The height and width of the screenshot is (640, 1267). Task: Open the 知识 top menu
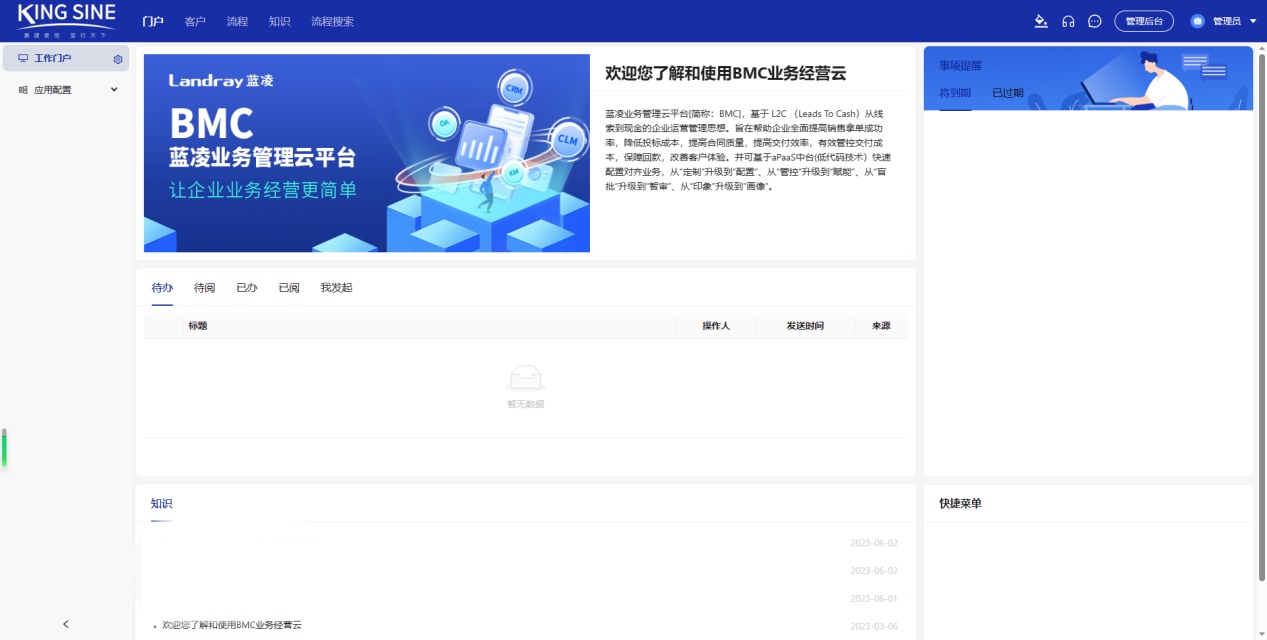(x=279, y=21)
